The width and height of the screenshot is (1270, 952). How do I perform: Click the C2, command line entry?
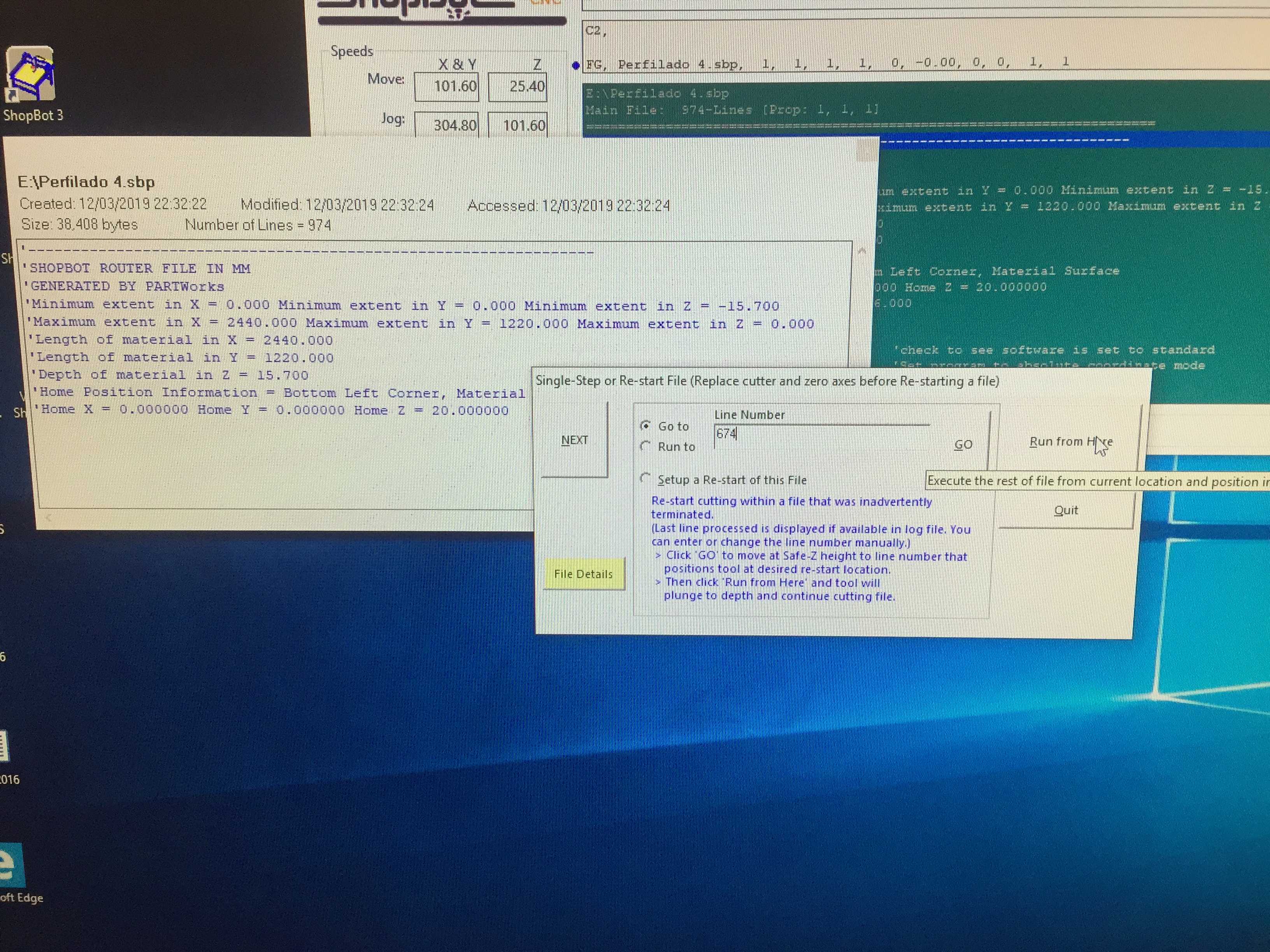tap(596, 31)
